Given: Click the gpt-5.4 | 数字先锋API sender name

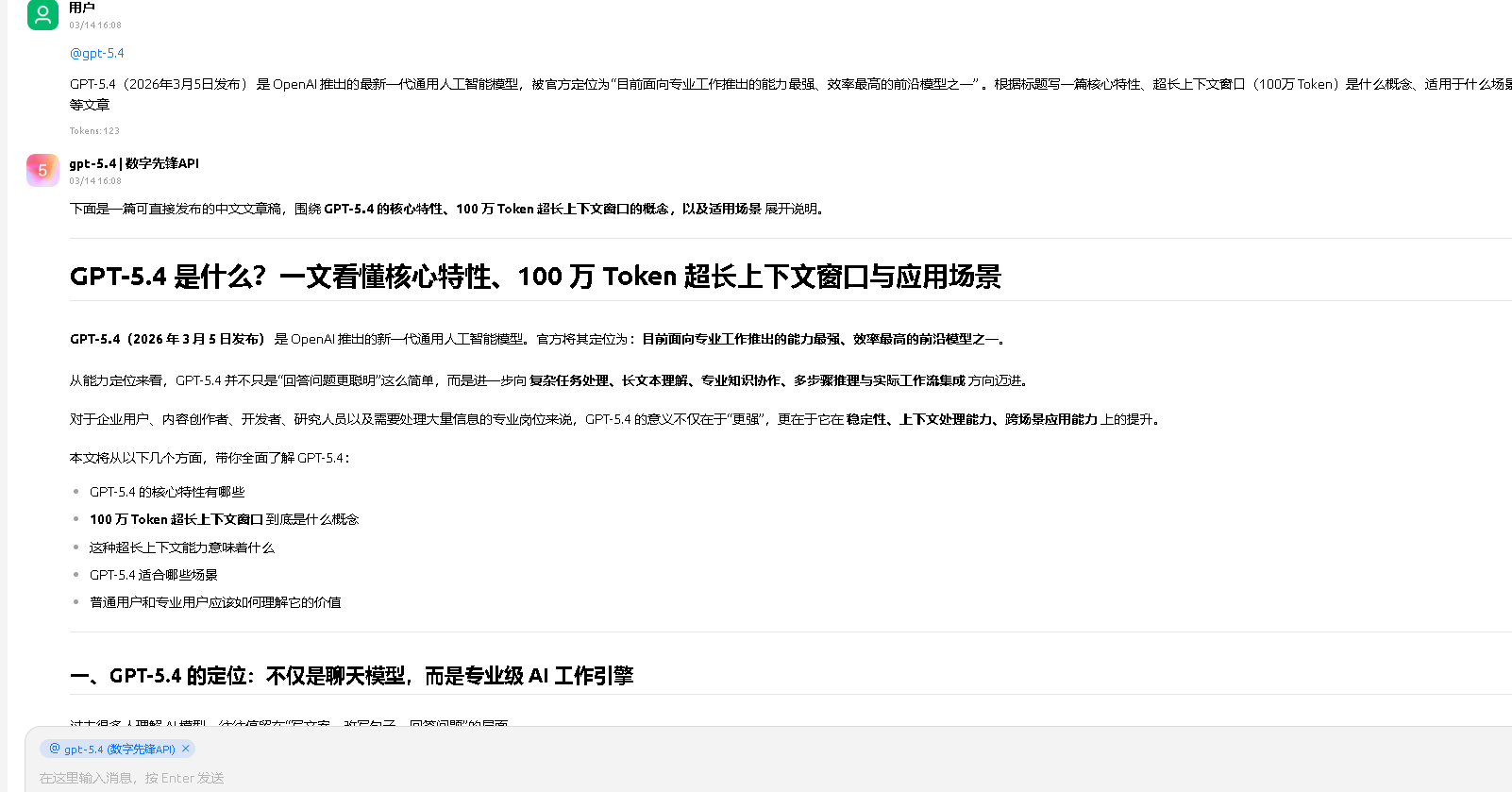Looking at the screenshot, I should tap(134, 163).
